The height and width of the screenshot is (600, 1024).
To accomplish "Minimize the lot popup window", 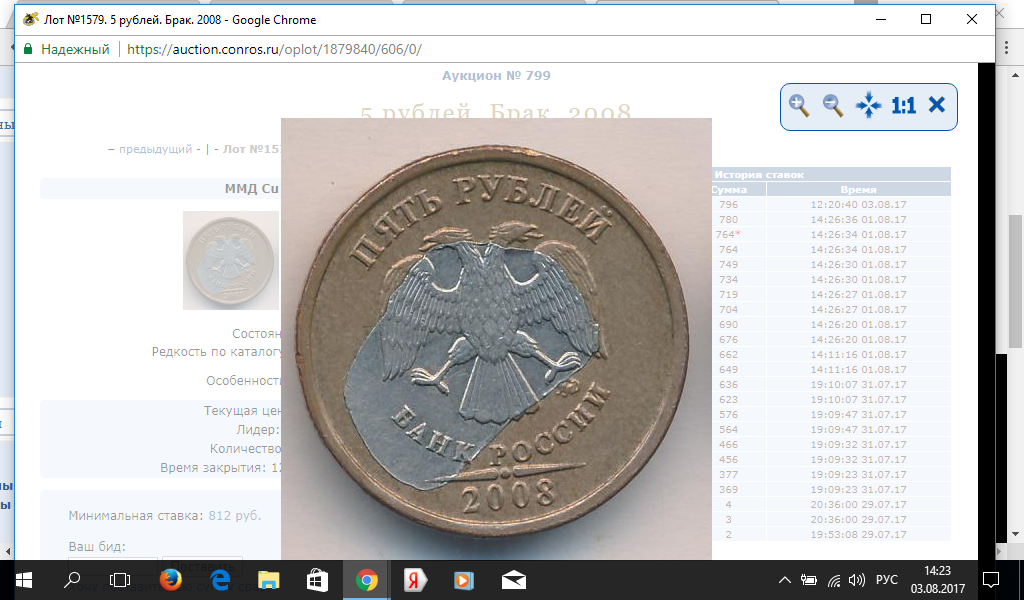I will point(882,20).
